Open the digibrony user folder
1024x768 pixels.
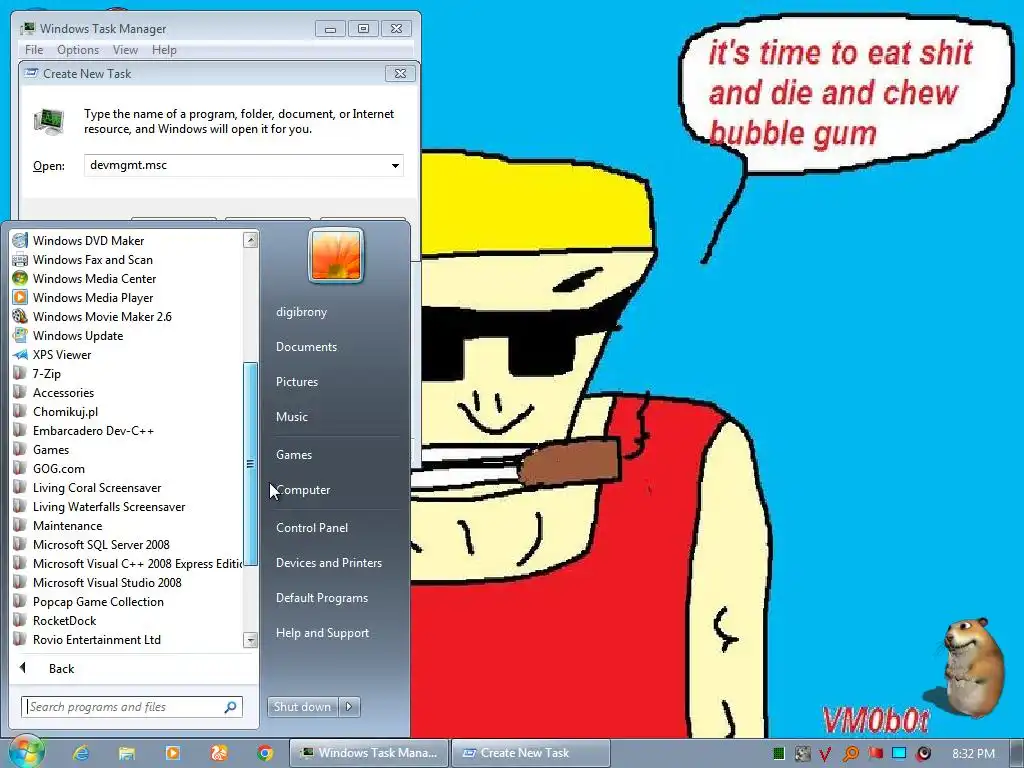(301, 312)
